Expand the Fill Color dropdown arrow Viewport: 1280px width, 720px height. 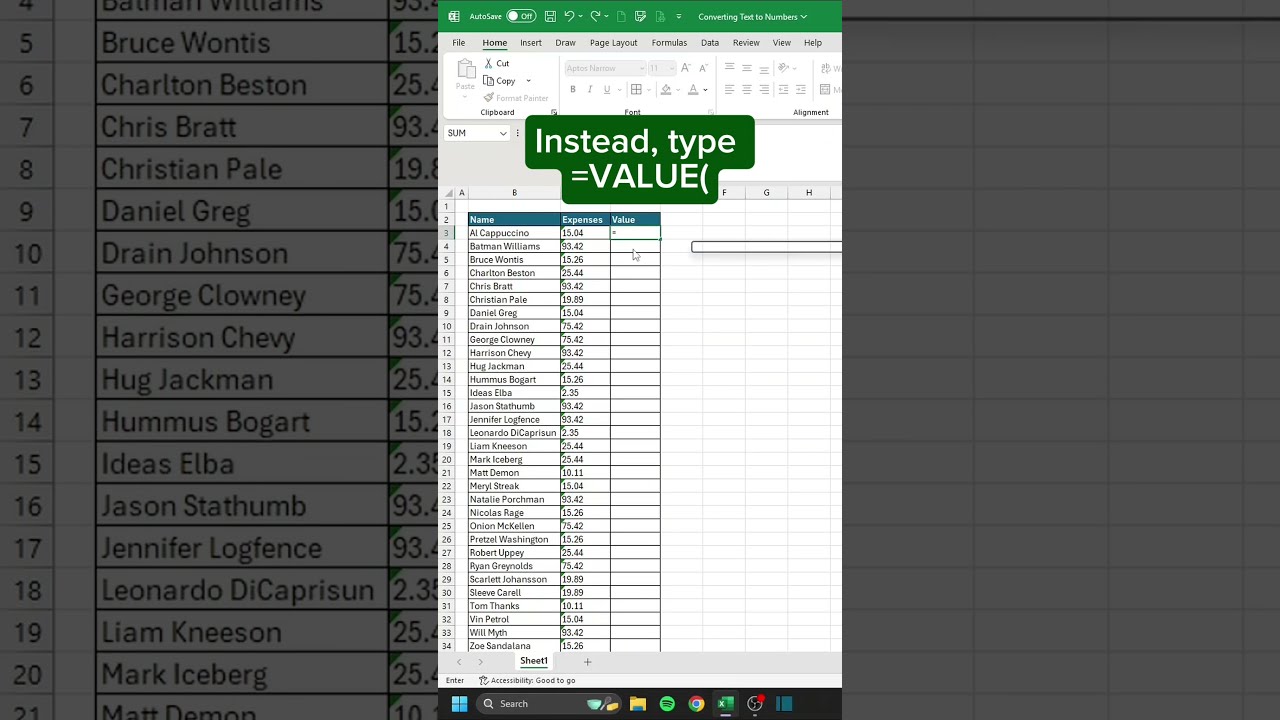pyautogui.click(x=677, y=89)
